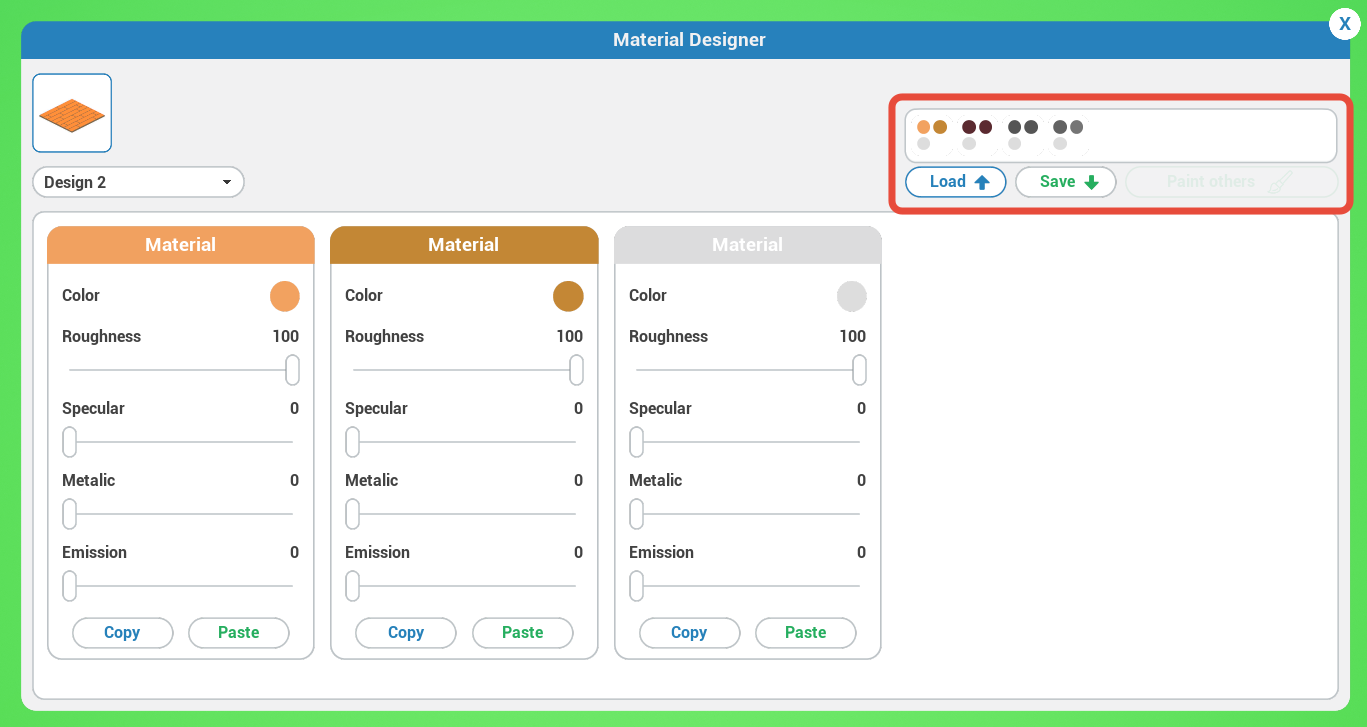Open the Design 2 dropdown
The height and width of the screenshot is (727, 1367).
[x=138, y=182]
